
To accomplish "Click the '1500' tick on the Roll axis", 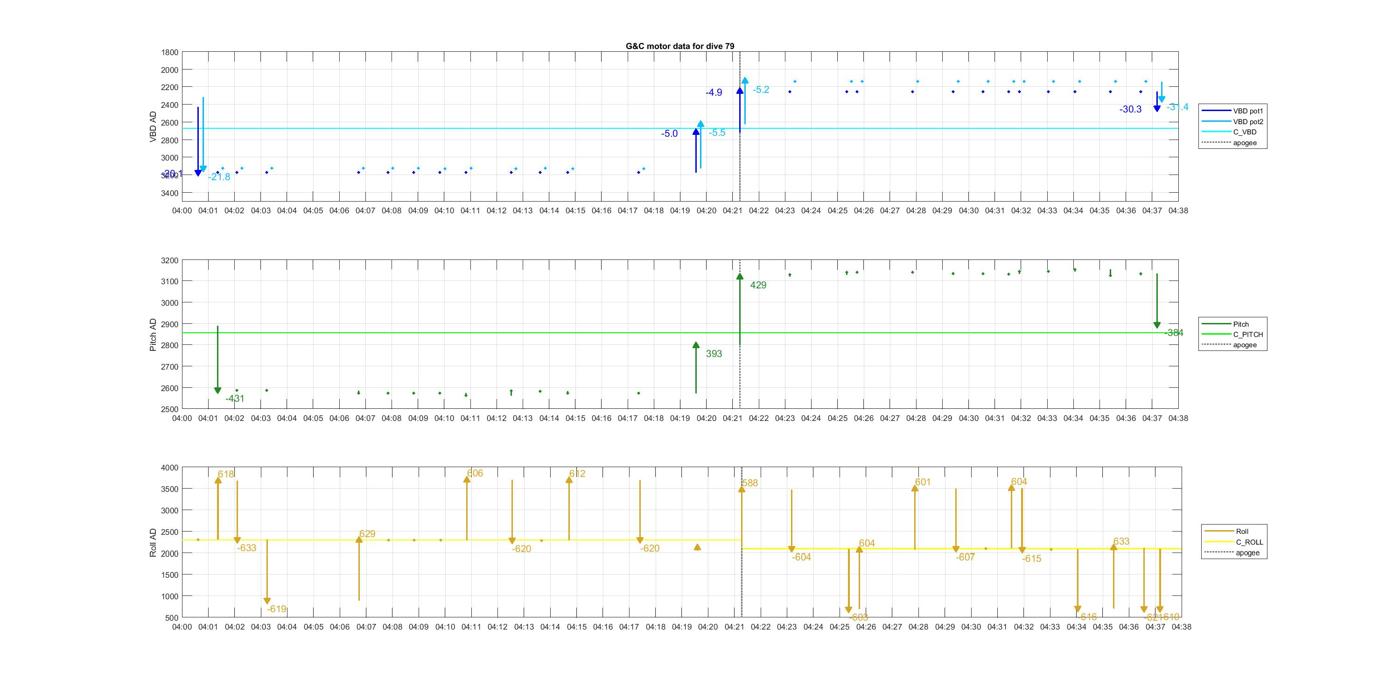I will [170, 575].
